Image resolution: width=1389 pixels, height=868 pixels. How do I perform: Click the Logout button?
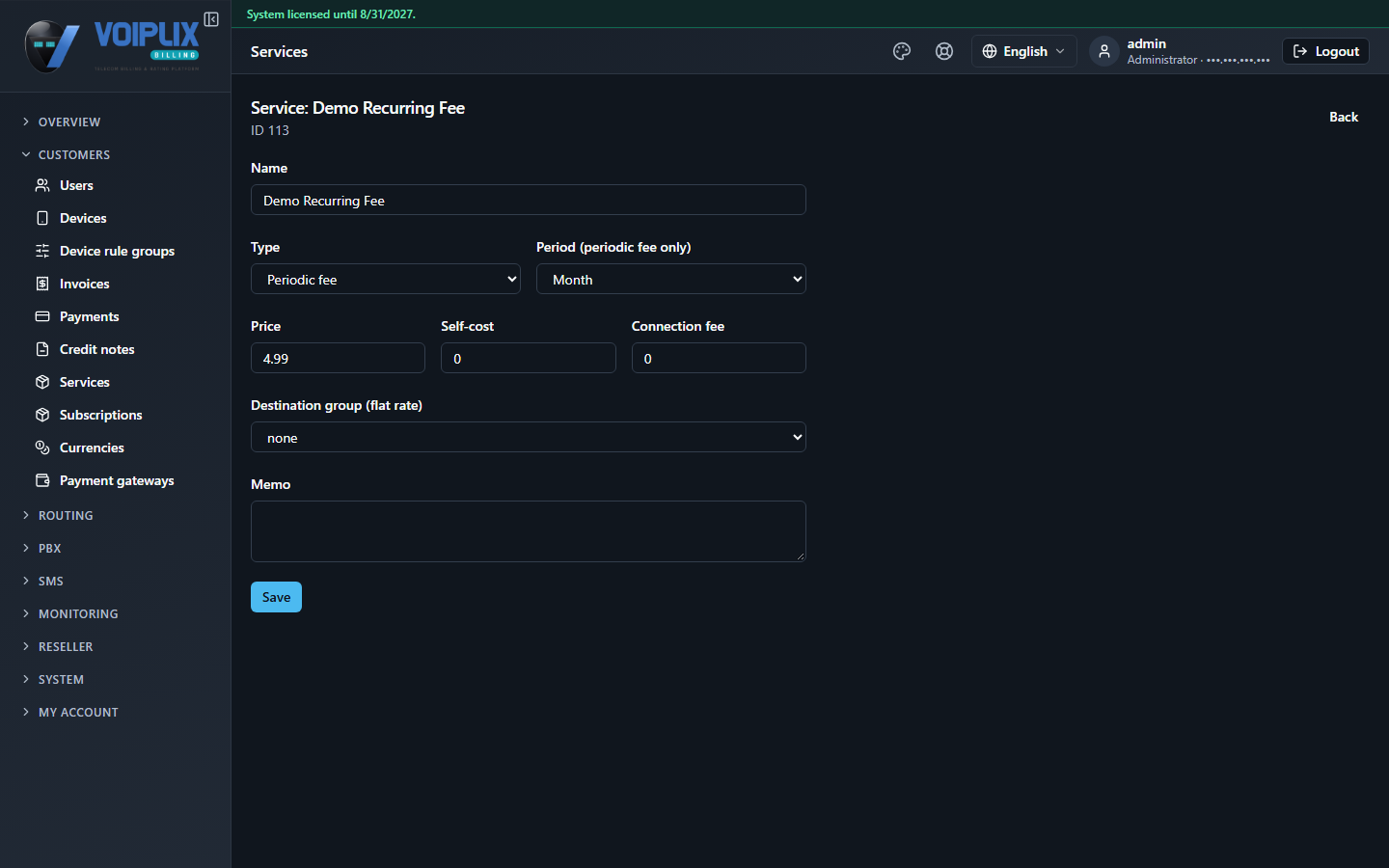[x=1325, y=51]
